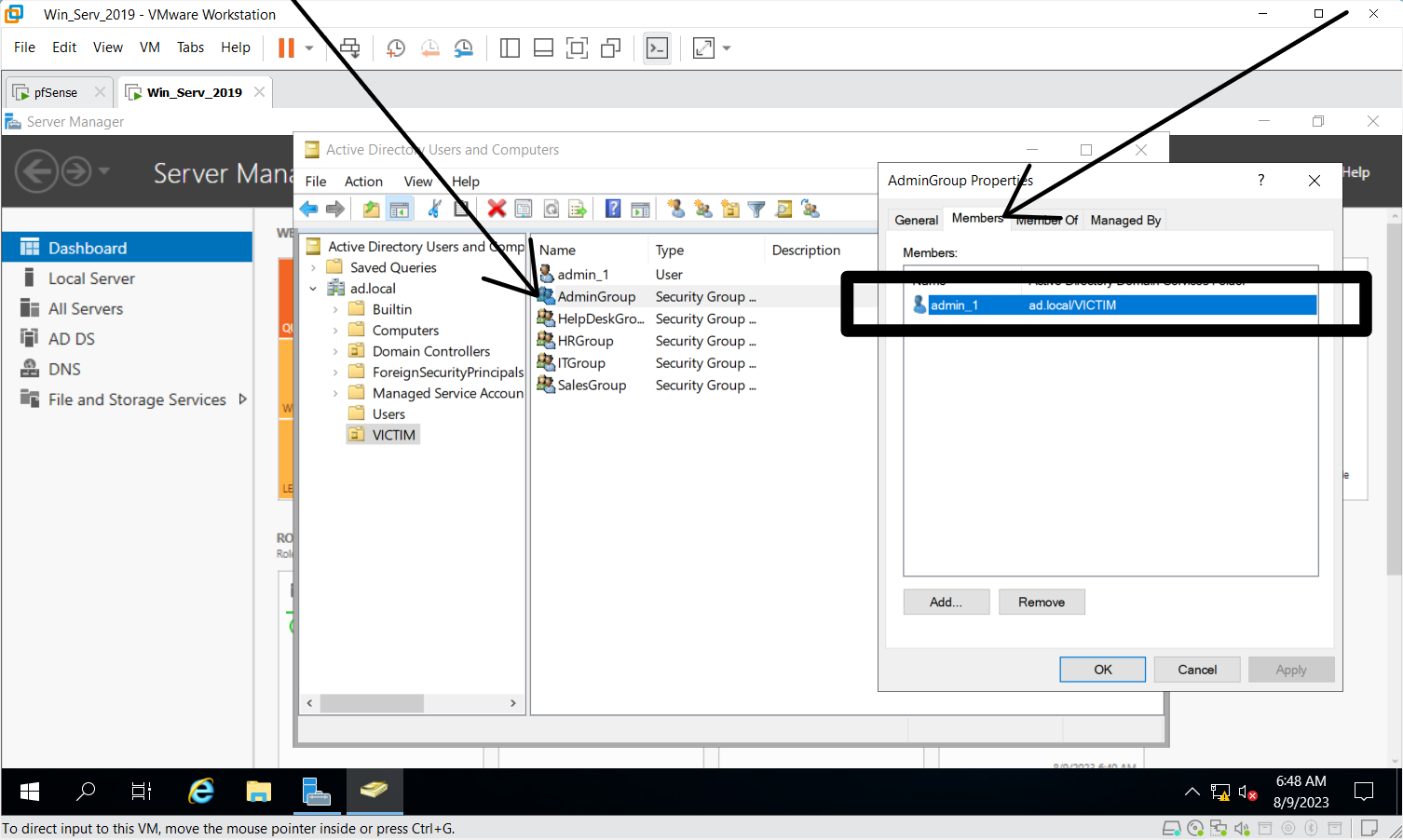Take a snapshot of this virtual machine
The height and width of the screenshot is (840, 1403).
click(x=396, y=47)
